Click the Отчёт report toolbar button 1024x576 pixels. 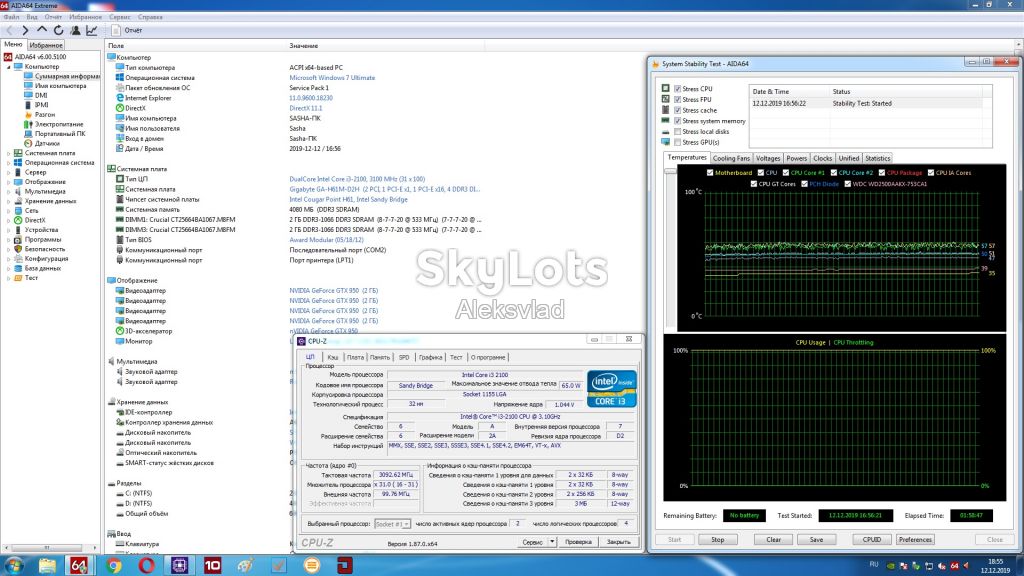point(127,30)
